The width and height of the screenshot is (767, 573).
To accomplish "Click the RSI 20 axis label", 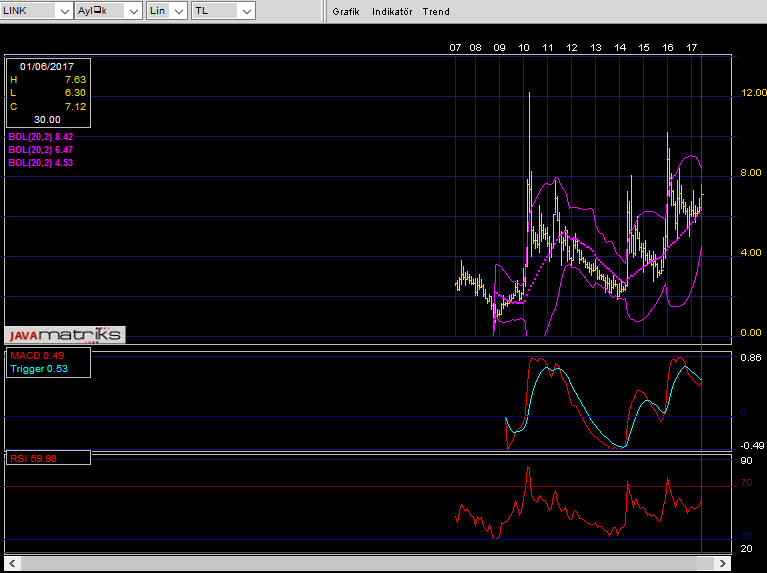I will pyautogui.click(x=746, y=549).
